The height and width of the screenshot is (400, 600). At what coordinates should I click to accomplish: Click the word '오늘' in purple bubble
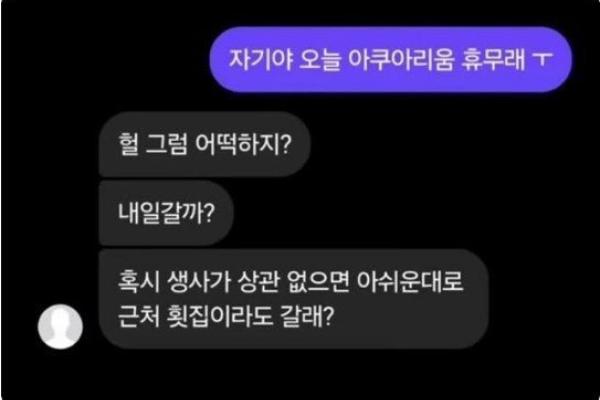point(320,59)
